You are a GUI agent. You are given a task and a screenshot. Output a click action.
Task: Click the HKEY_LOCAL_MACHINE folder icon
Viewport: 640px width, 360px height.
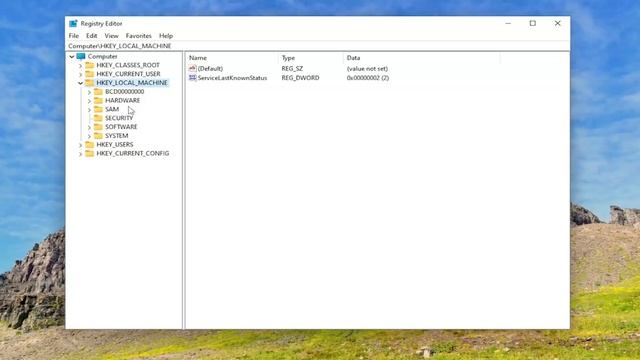pyautogui.click(x=89, y=83)
